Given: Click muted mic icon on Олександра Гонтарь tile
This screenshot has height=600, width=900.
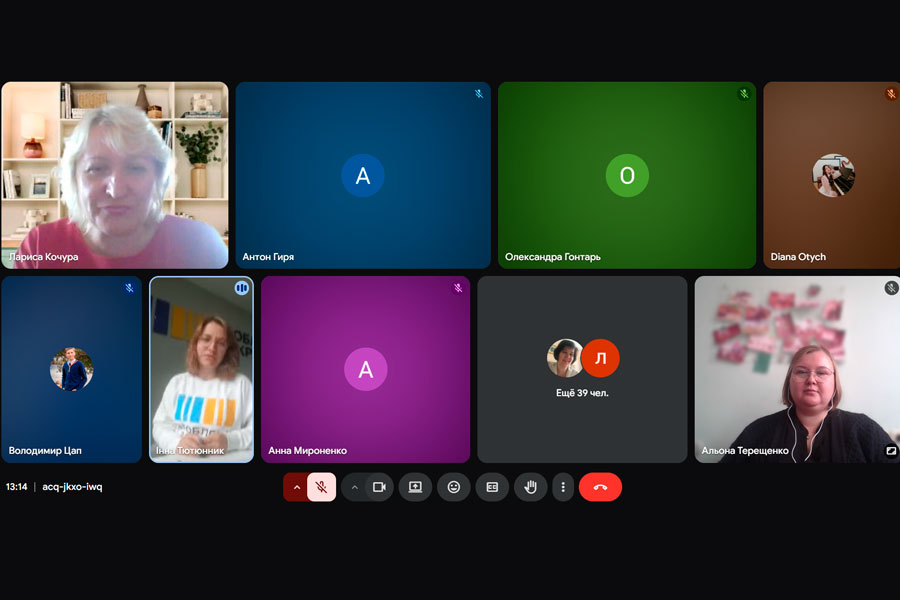Looking at the screenshot, I should point(744,94).
